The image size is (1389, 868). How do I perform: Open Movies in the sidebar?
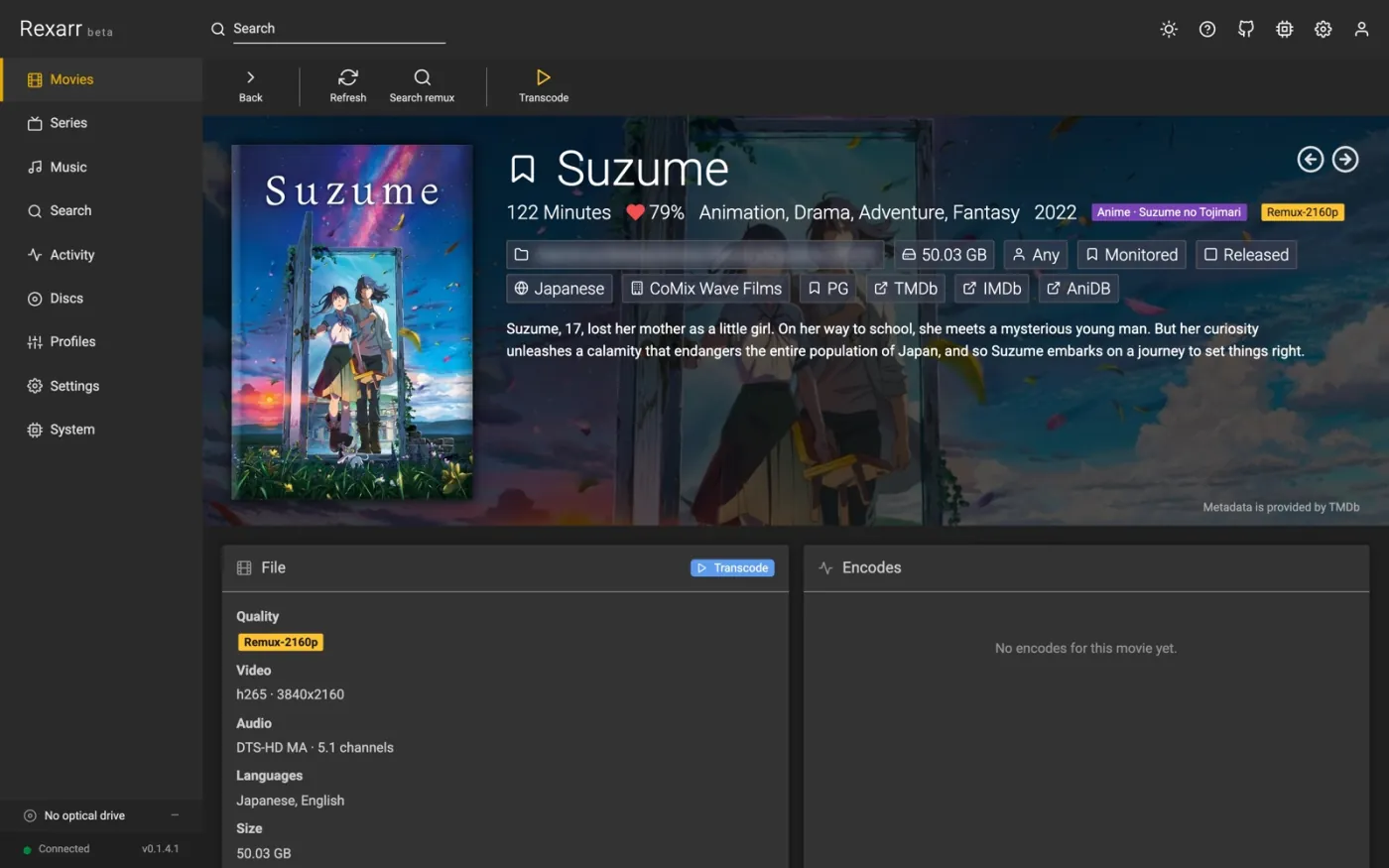tap(101, 79)
